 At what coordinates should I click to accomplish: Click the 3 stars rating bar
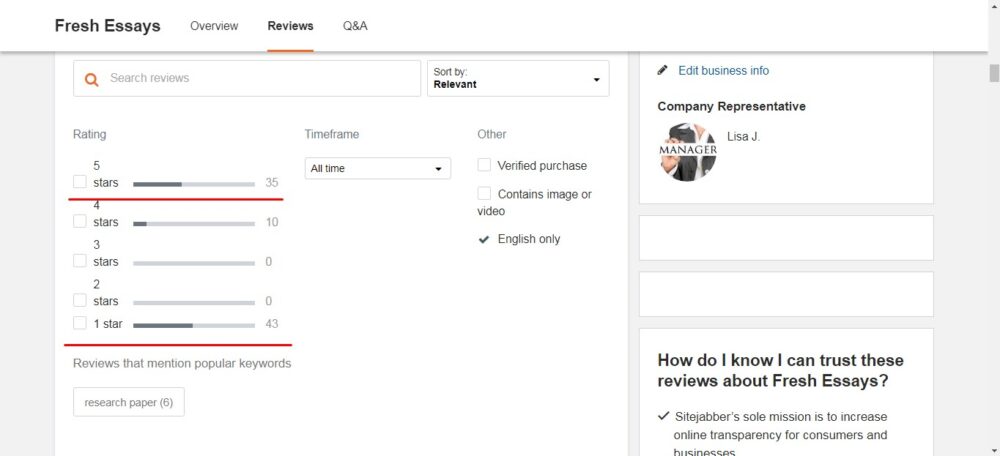[x=194, y=263]
